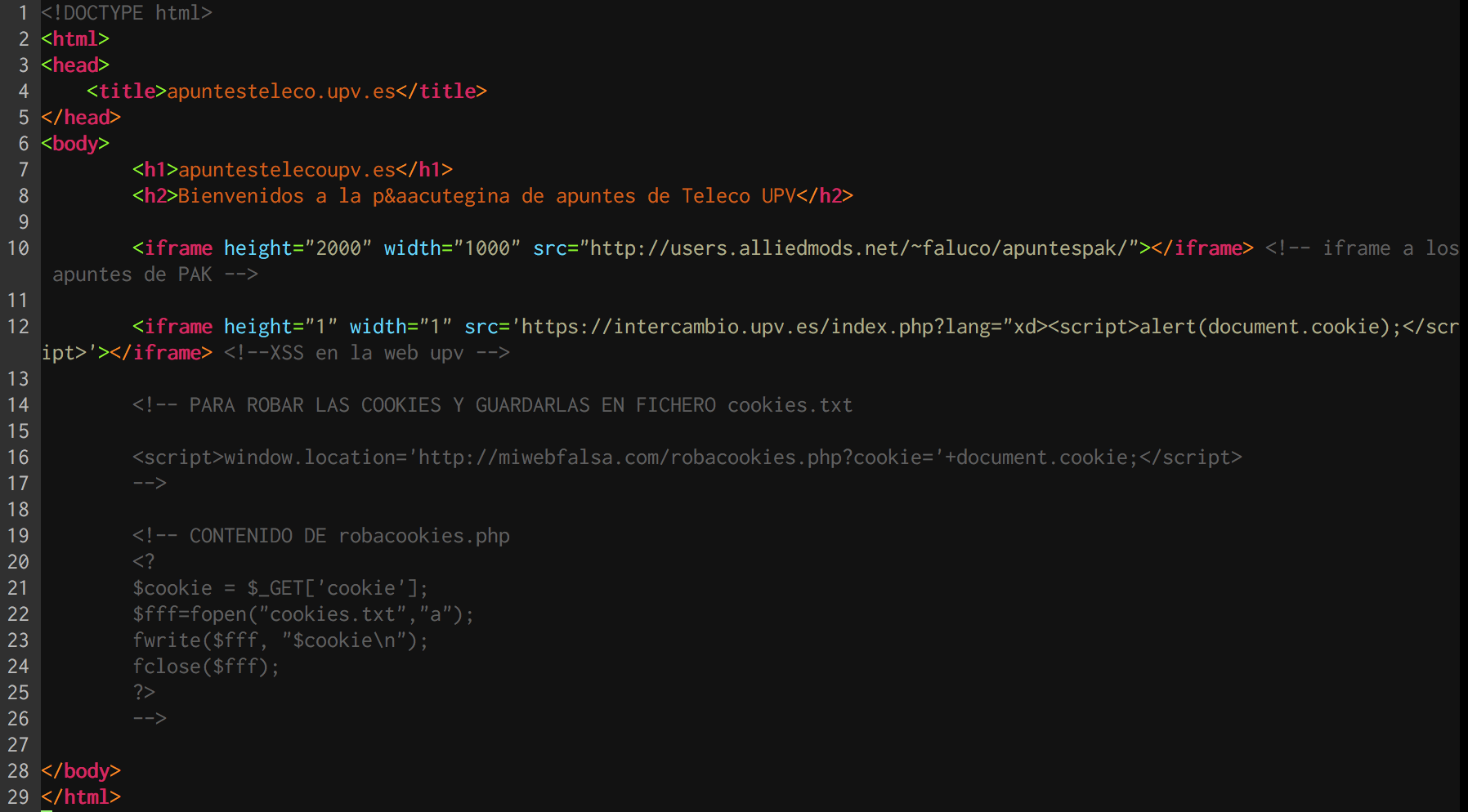Click title text apuntesteleco.upv.es on line 4

pos(281,91)
